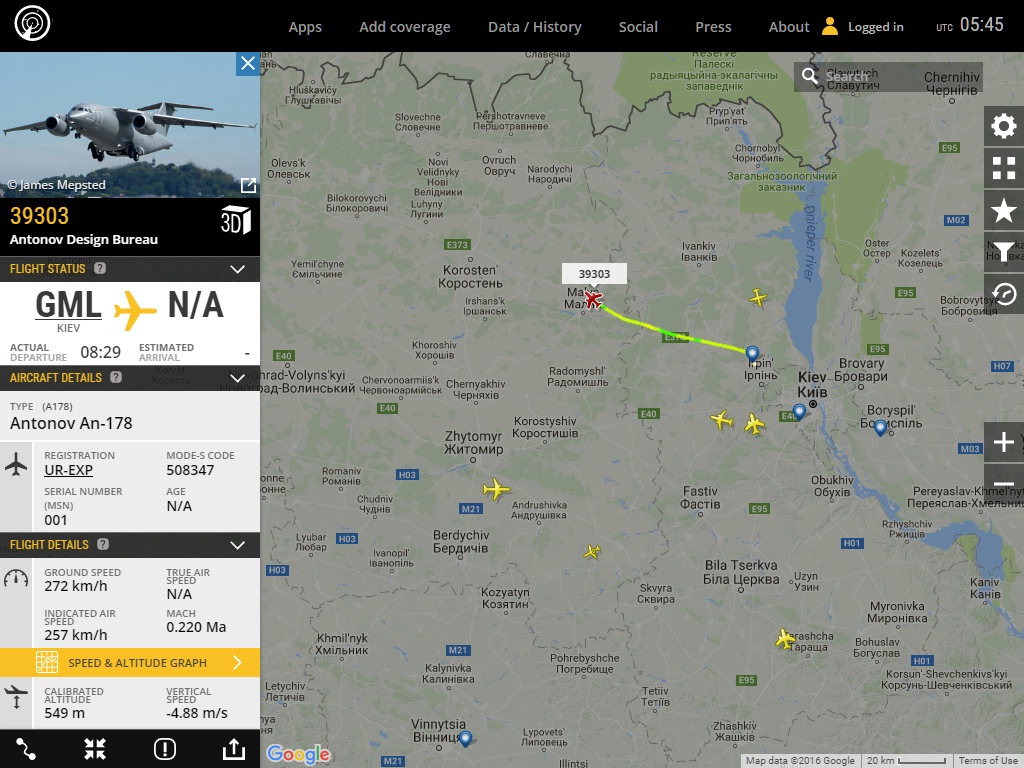Open the filter funnel icon
This screenshot has height=768, width=1024.
click(x=1003, y=252)
